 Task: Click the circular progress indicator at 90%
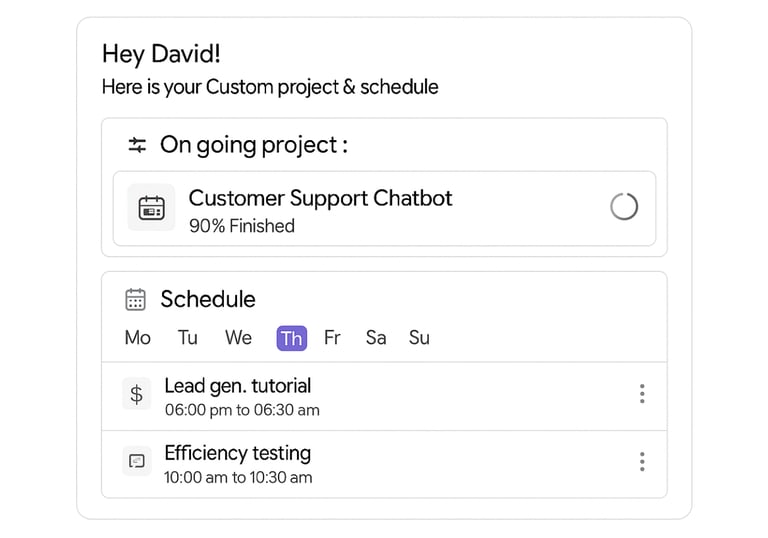623,207
